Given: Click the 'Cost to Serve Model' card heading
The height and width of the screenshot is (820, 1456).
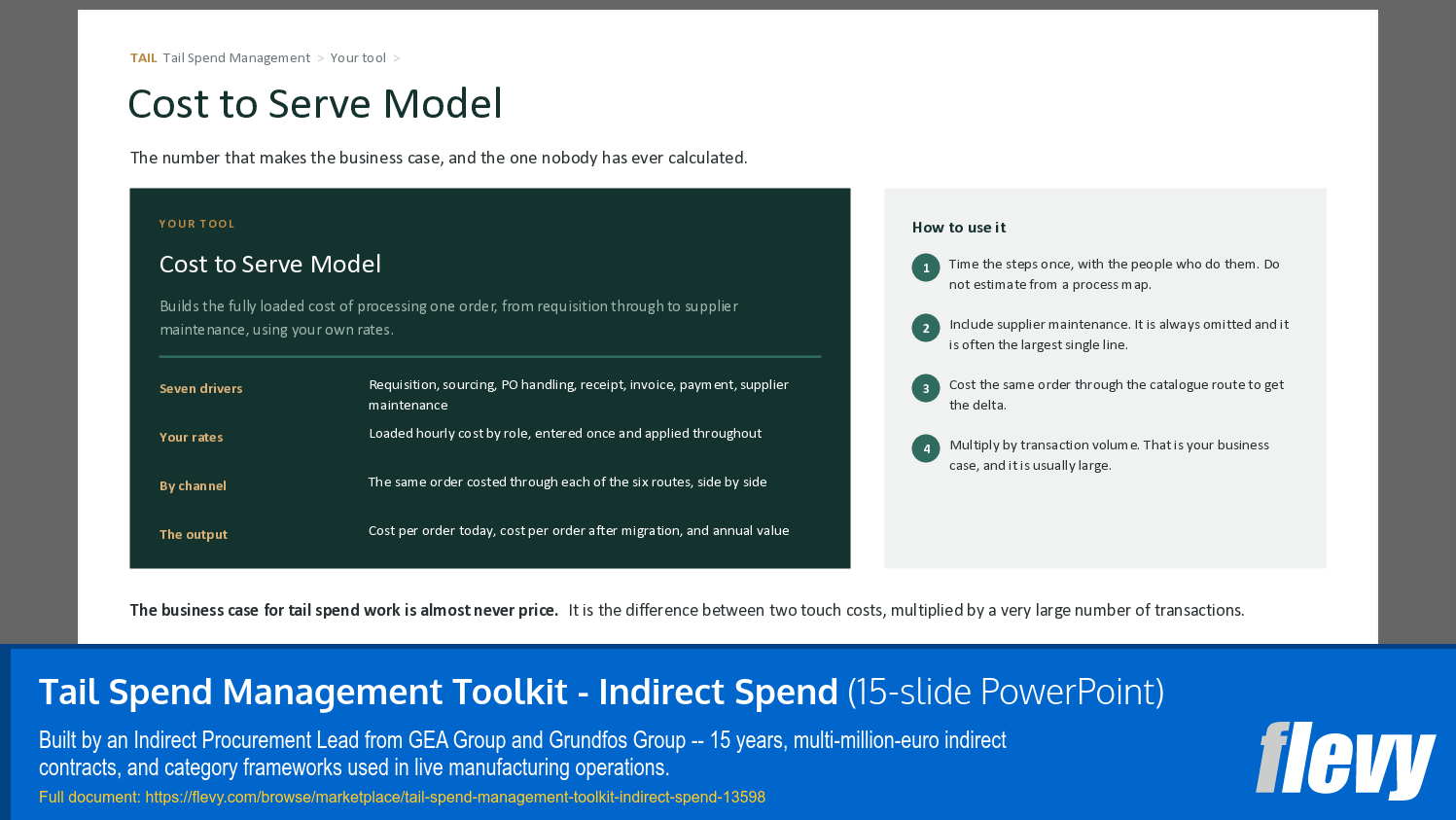Looking at the screenshot, I should [x=270, y=264].
